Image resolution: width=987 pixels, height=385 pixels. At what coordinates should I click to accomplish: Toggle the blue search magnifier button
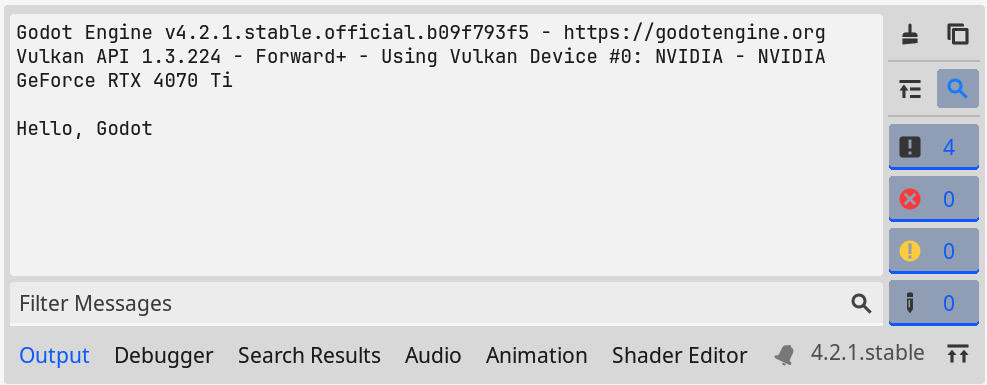957,89
